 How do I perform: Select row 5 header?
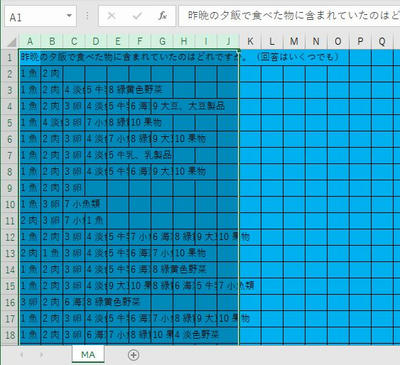[10, 123]
